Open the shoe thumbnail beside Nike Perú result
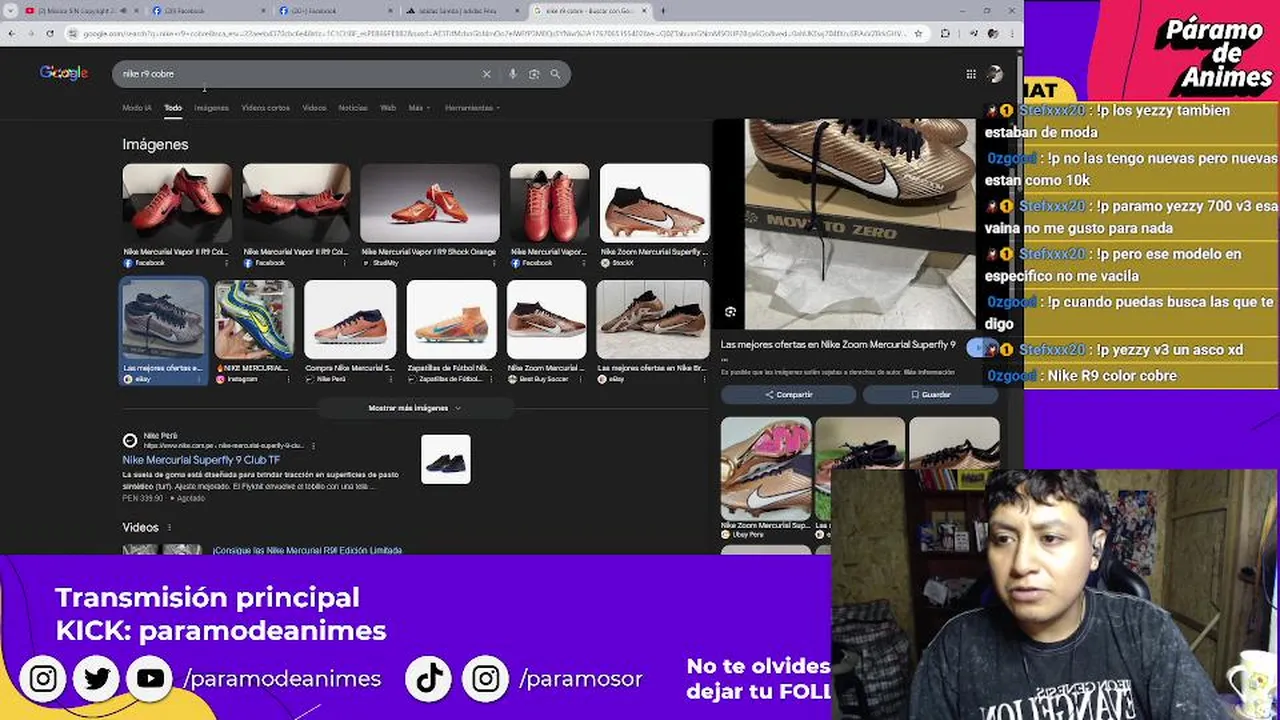This screenshot has height=720, width=1280. [446, 460]
